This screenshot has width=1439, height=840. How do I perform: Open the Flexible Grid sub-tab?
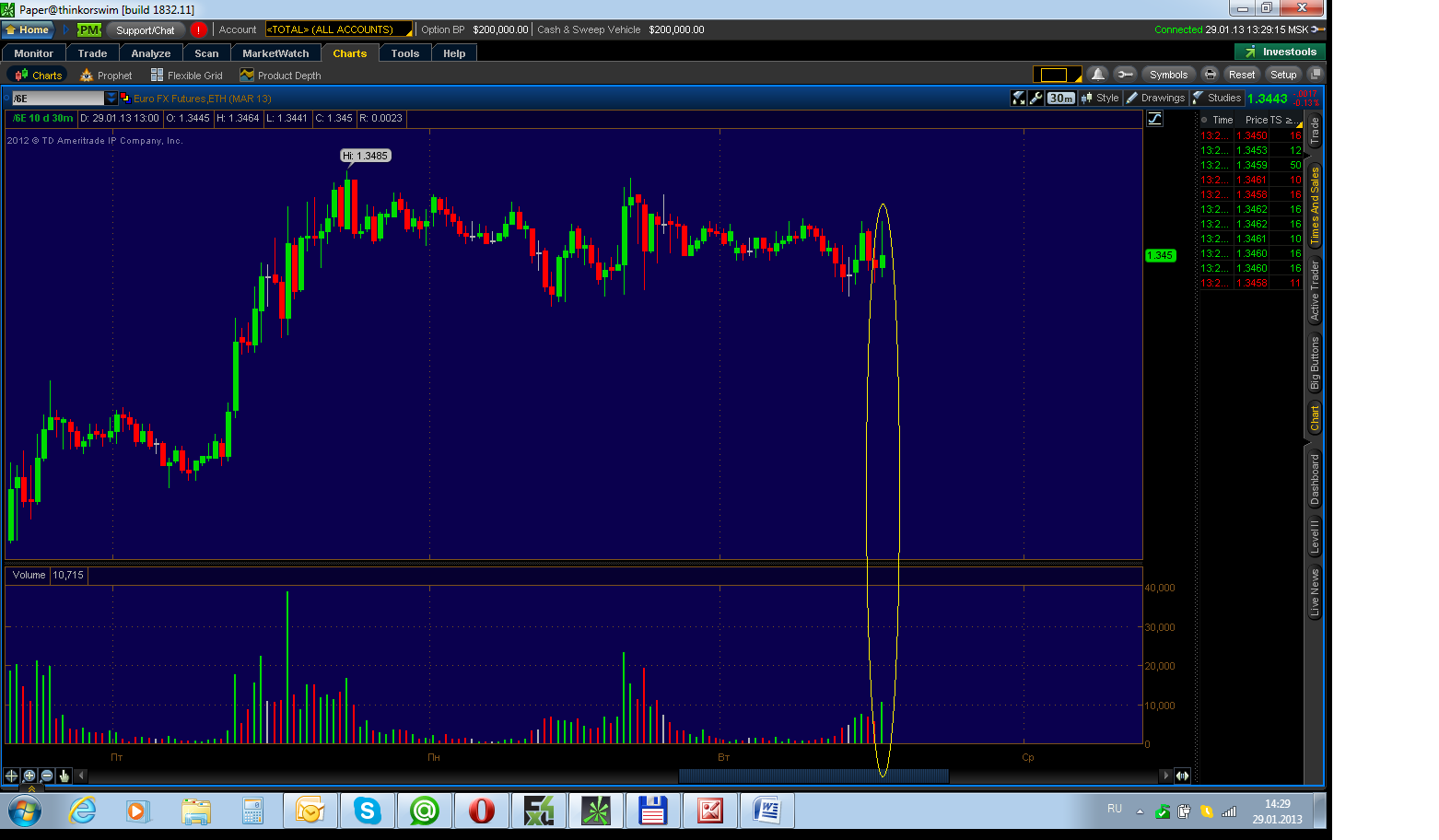[x=187, y=76]
